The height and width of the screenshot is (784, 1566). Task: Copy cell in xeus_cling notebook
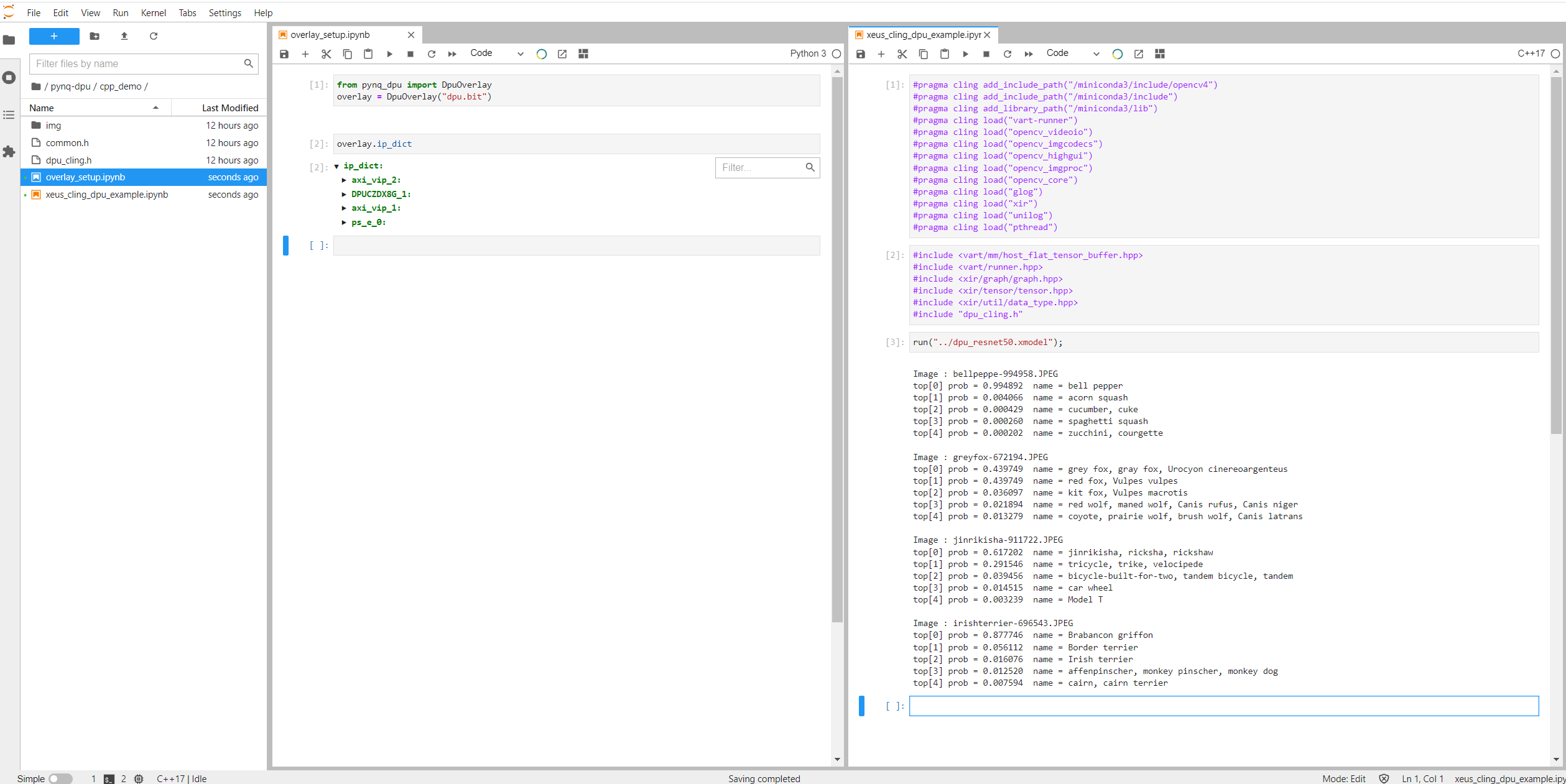point(924,54)
